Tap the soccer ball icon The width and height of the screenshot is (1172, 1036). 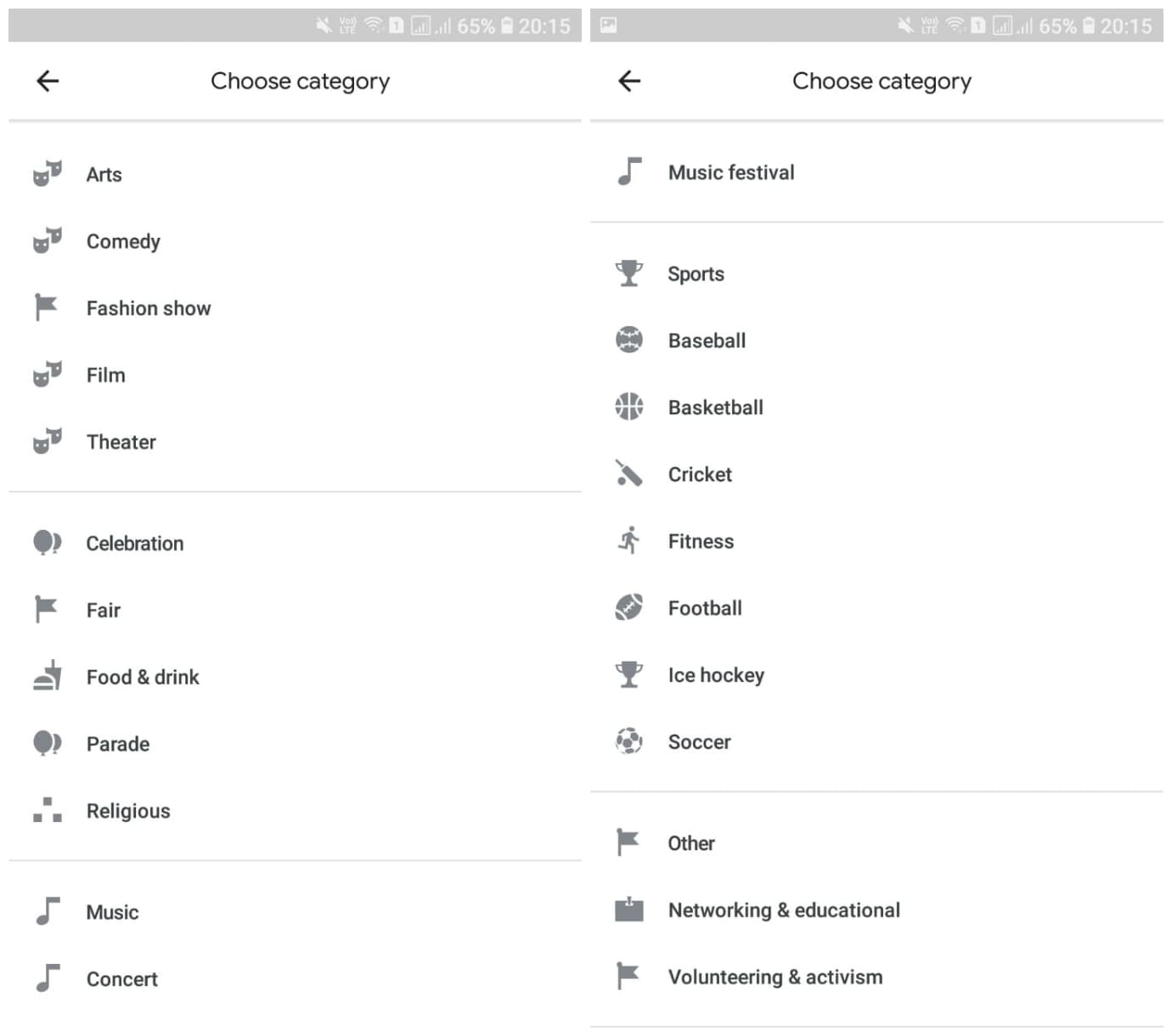click(x=629, y=741)
